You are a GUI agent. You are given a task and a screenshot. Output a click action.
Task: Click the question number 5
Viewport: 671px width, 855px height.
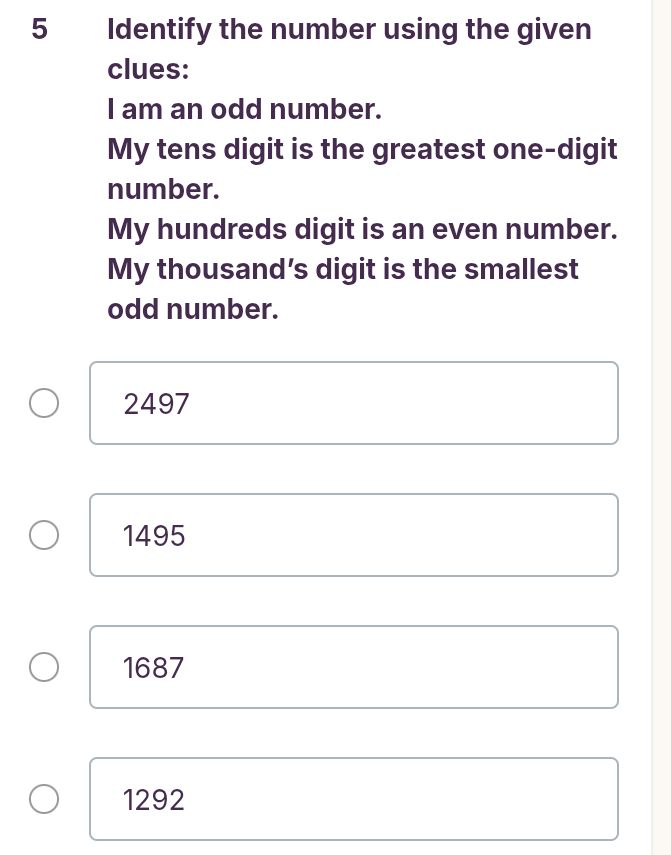coord(38,29)
